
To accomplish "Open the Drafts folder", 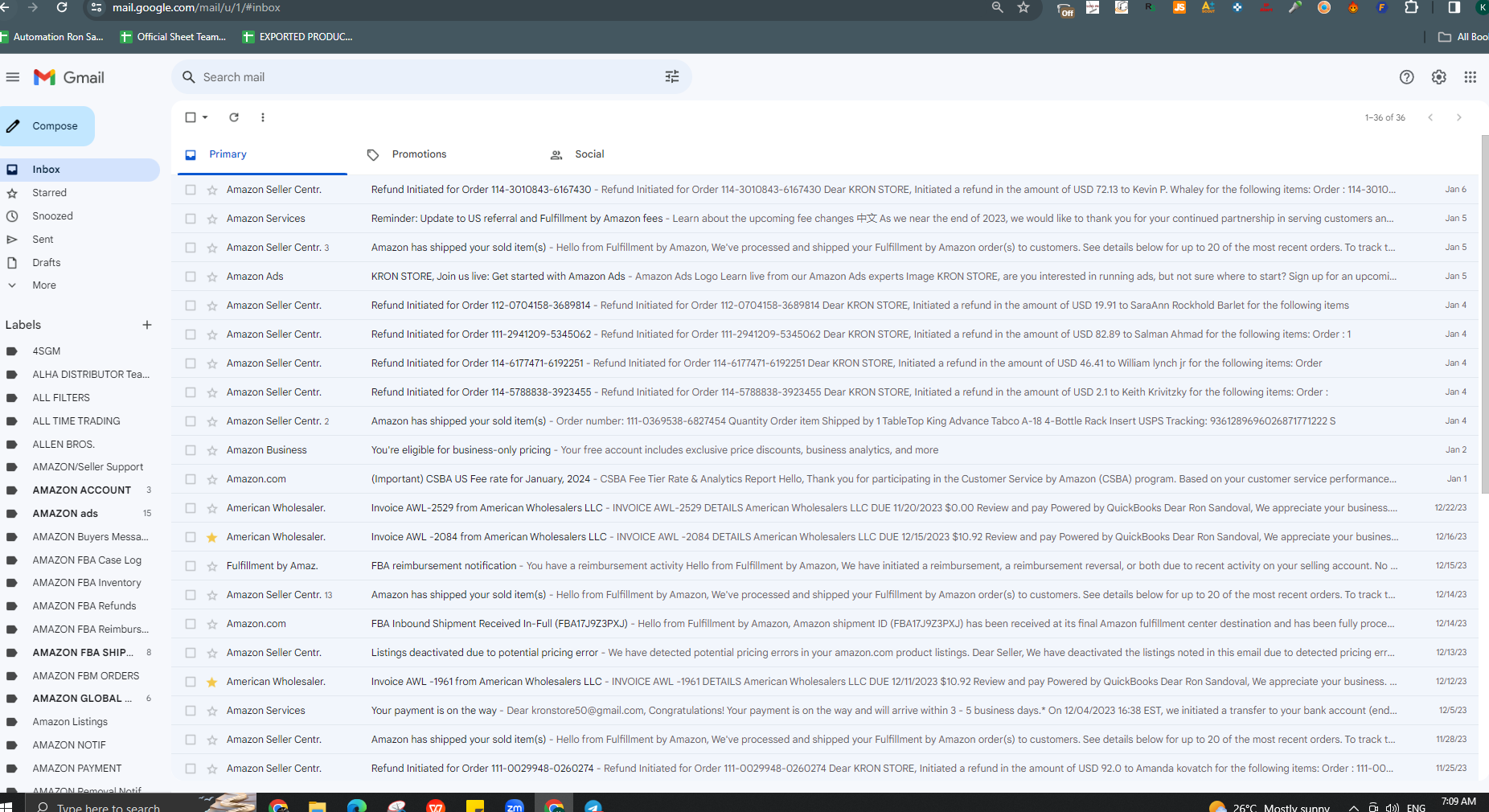I will coord(80,263).
